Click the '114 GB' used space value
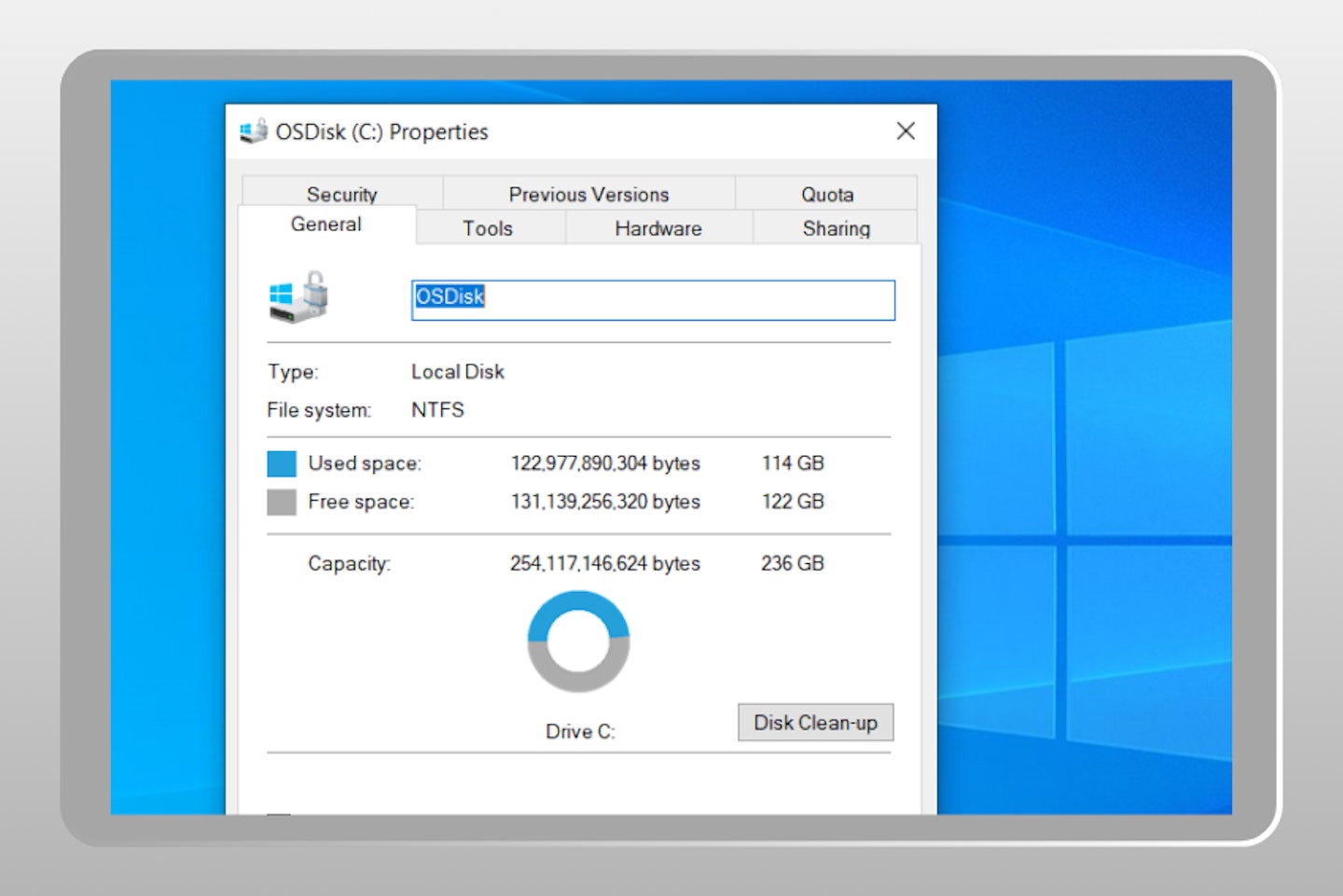 click(x=793, y=463)
